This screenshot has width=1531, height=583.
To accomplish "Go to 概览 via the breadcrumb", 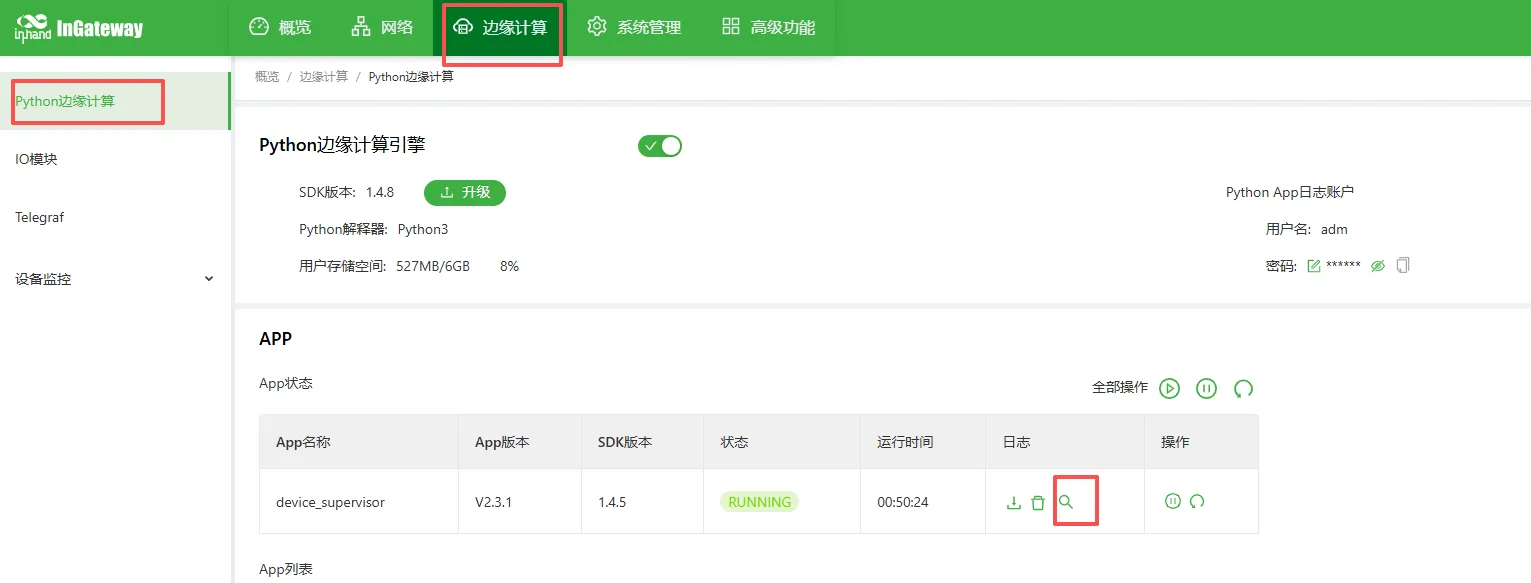I will [267, 76].
